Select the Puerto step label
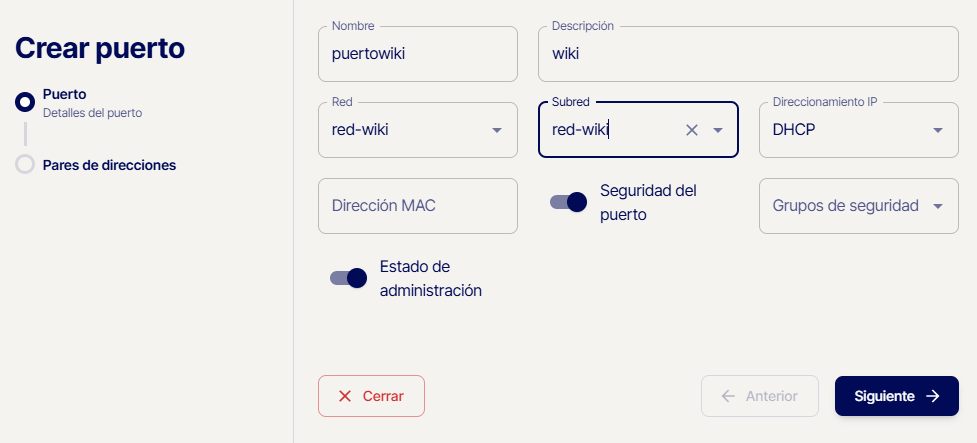 64,95
